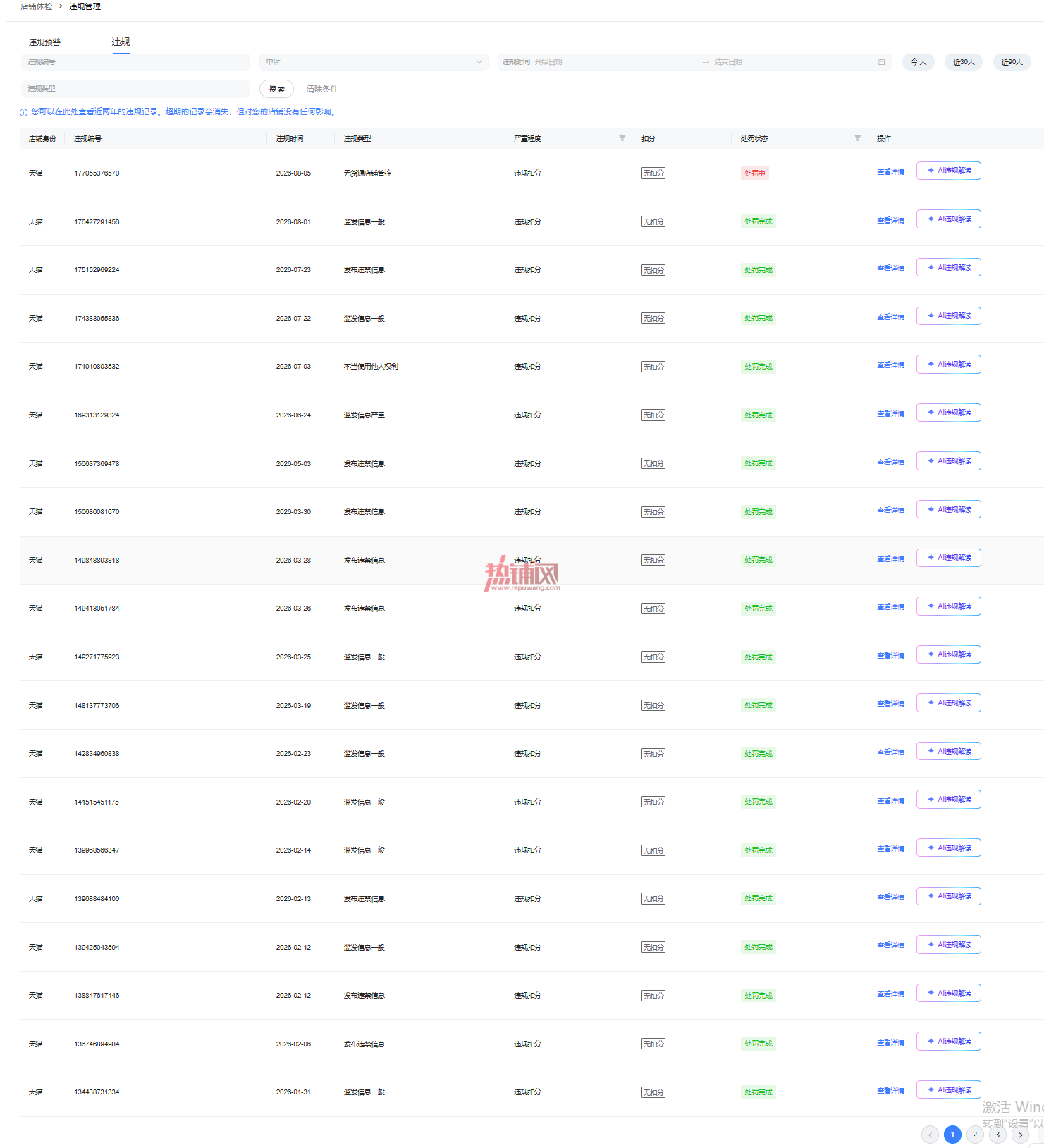Select the 近30天 quick filter

tap(964, 62)
